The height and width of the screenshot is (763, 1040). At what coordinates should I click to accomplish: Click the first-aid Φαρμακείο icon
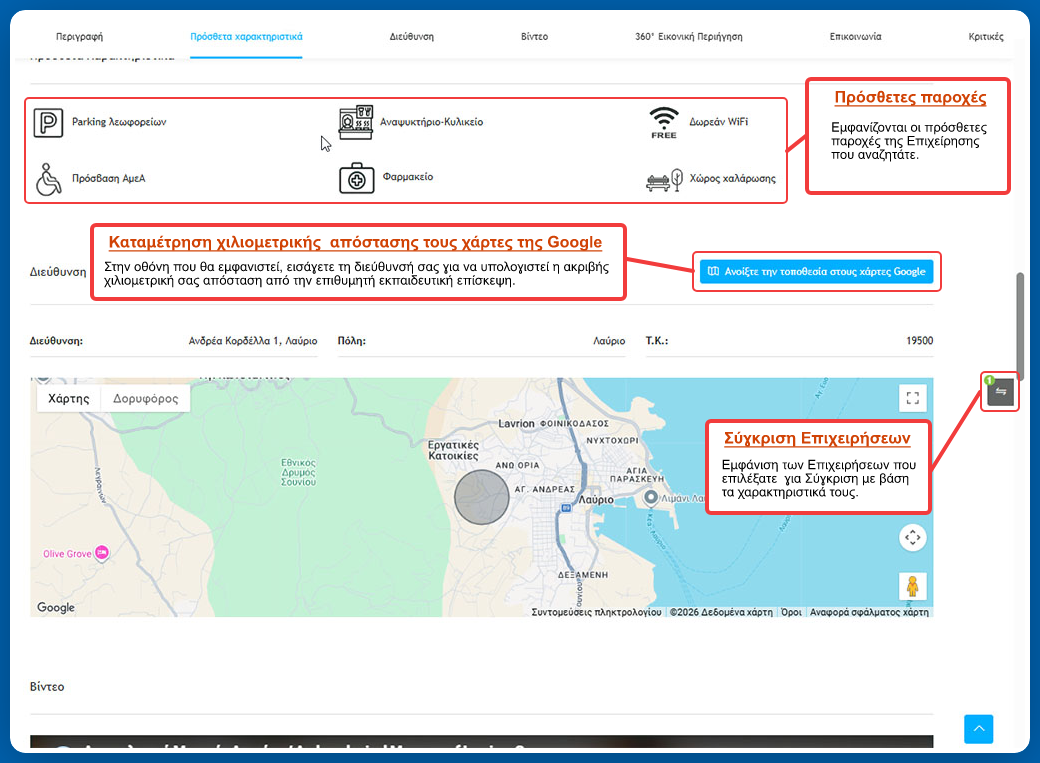(x=357, y=178)
